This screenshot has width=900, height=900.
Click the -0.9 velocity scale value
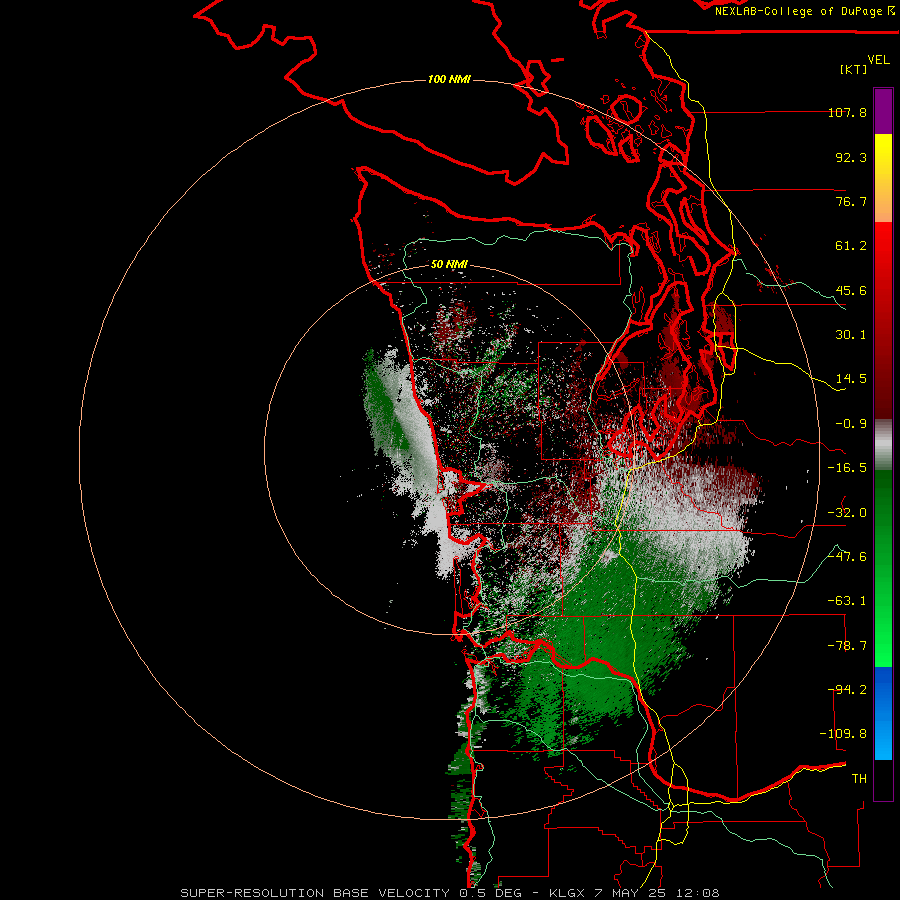[x=851, y=424]
